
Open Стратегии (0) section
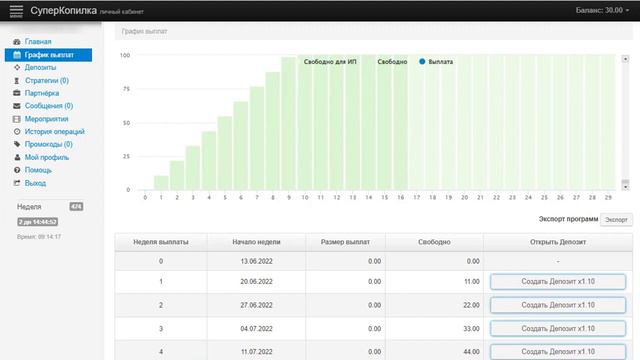pyautogui.click(x=47, y=80)
